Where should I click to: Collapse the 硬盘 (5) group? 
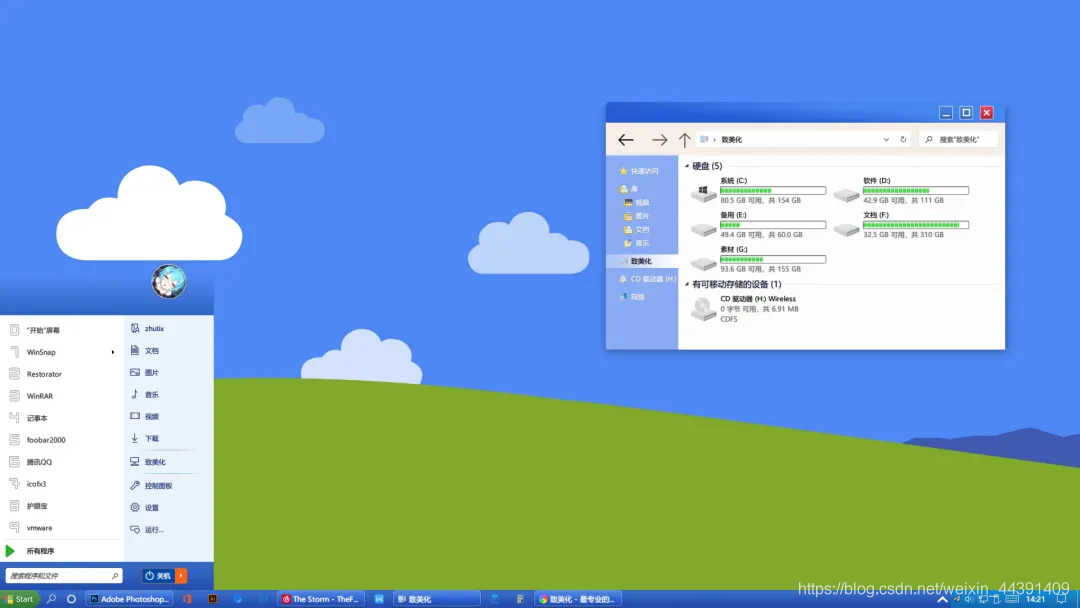tap(687, 166)
